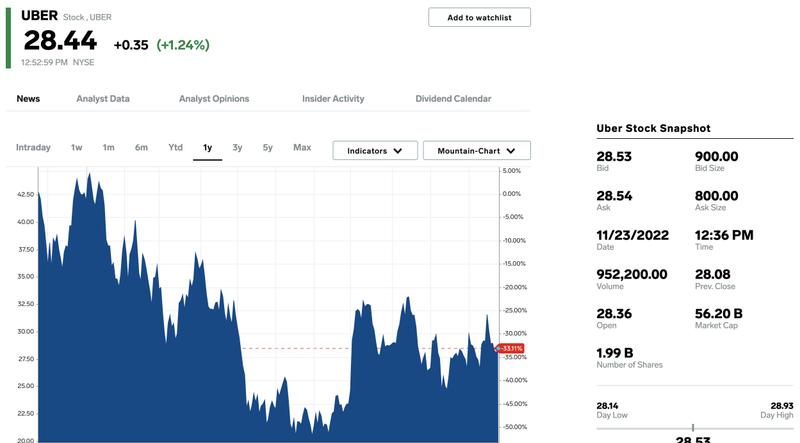Click the Volume value 952,200.00
Image resolution: width=800 pixels, height=443 pixels.
tap(632, 274)
